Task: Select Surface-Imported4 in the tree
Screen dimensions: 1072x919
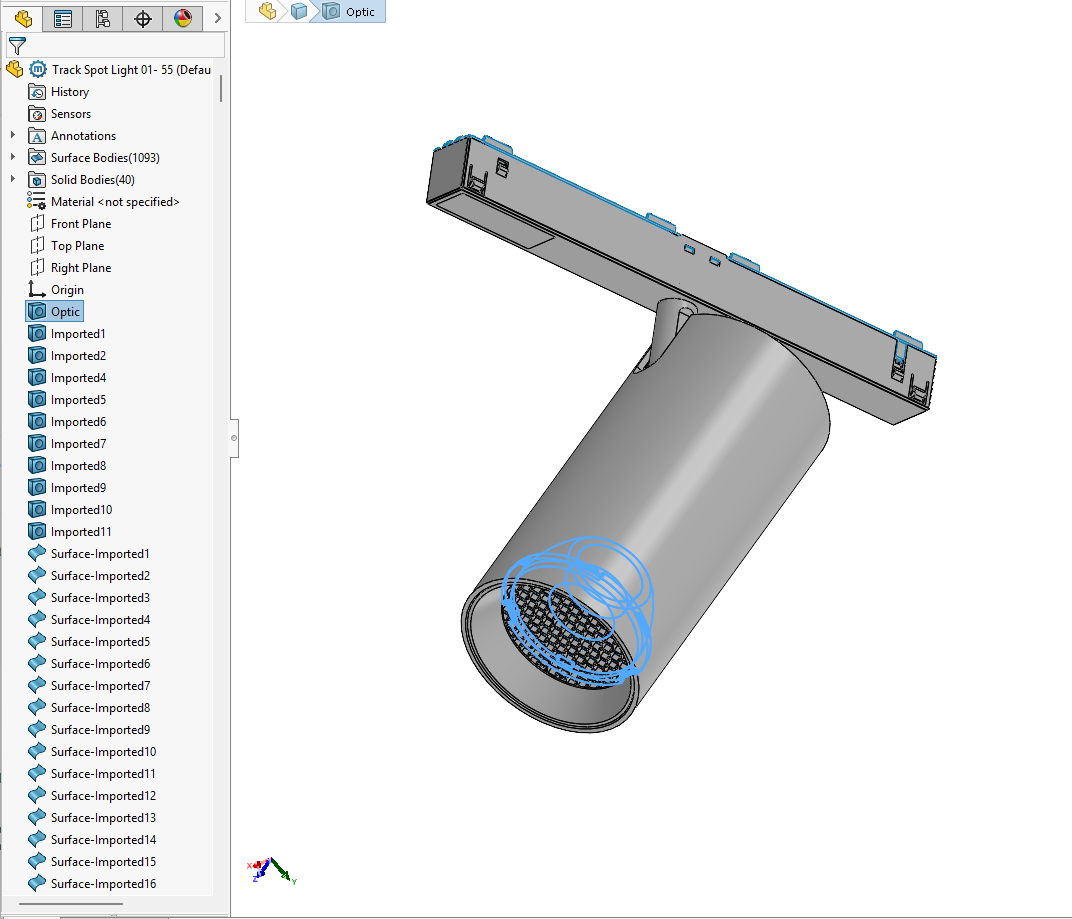Action: tap(100, 620)
